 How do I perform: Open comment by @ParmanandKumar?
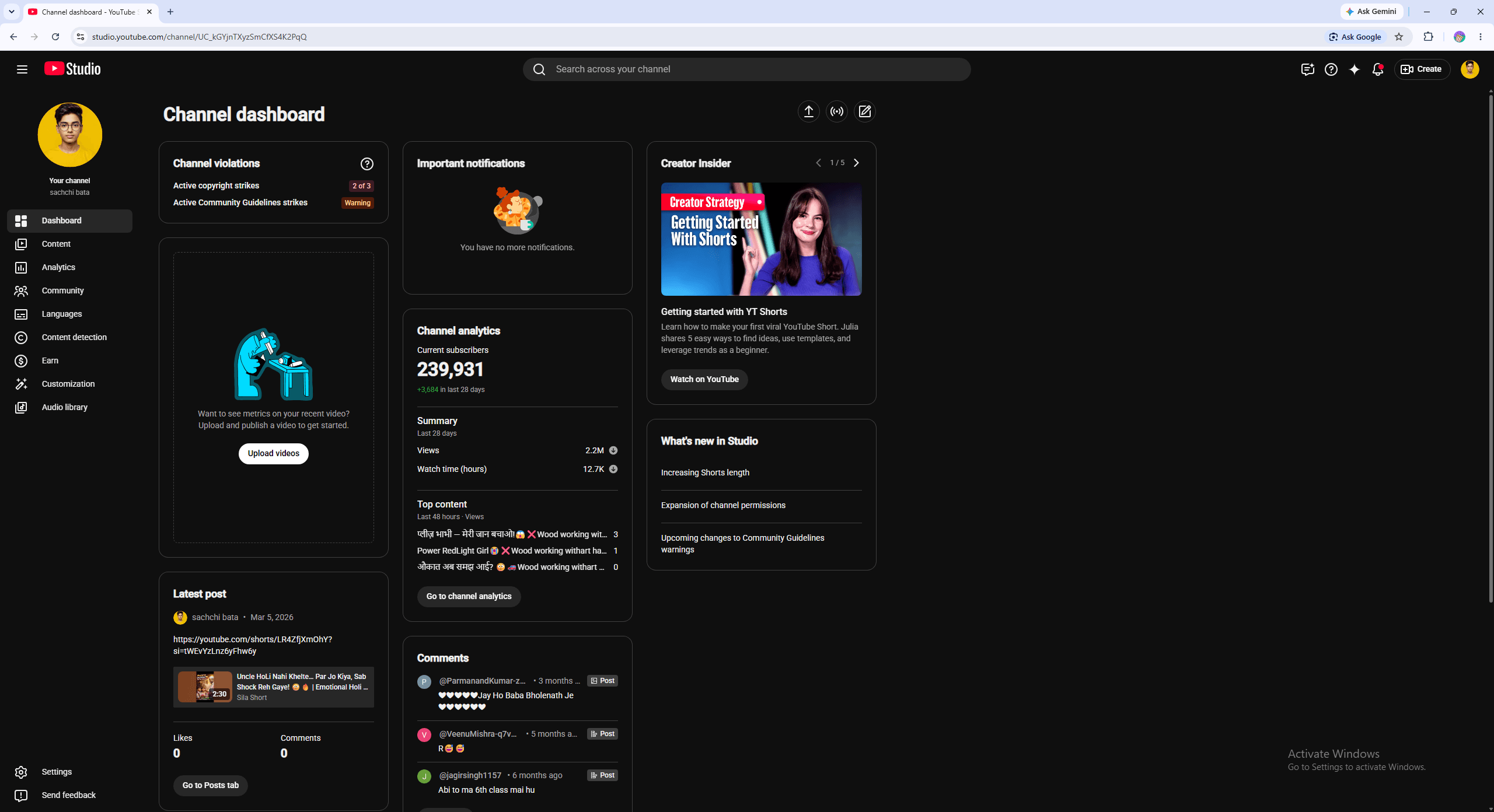(517, 694)
